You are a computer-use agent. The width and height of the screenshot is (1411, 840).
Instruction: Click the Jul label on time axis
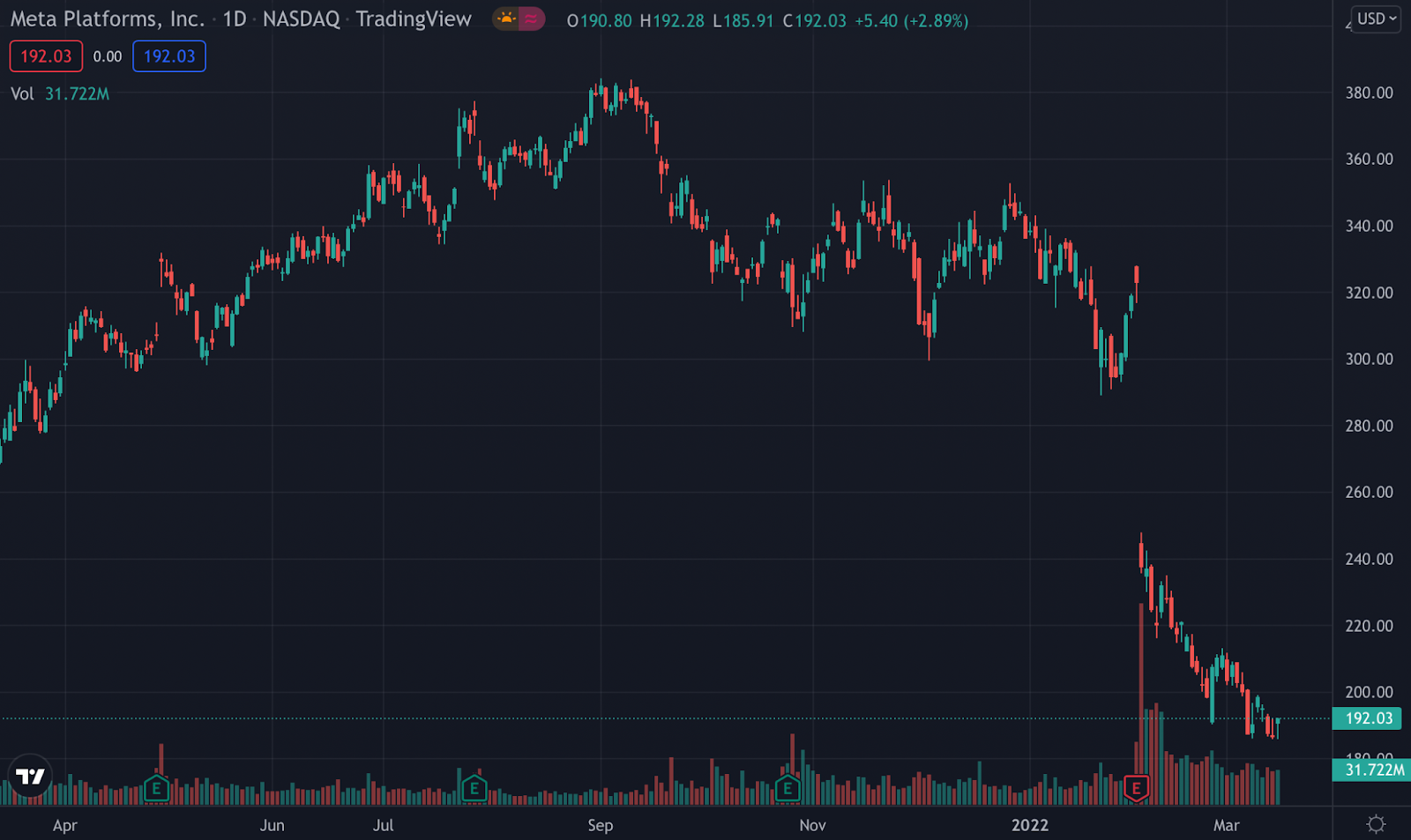[x=384, y=825]
